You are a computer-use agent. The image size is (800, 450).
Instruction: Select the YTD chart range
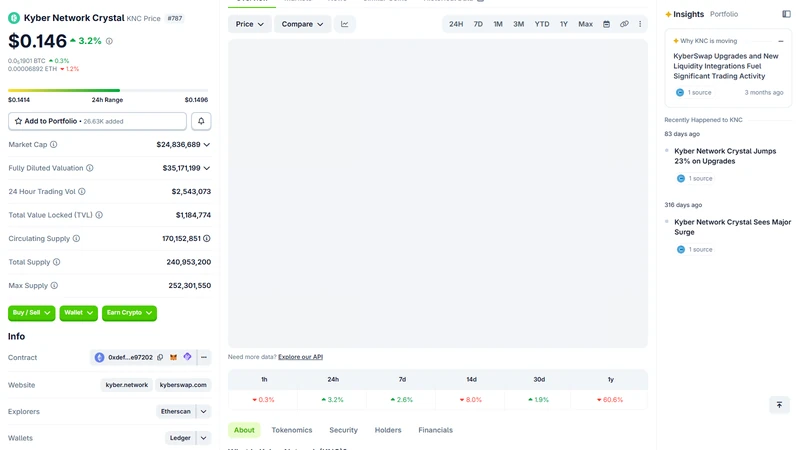(x=542, y=24)
